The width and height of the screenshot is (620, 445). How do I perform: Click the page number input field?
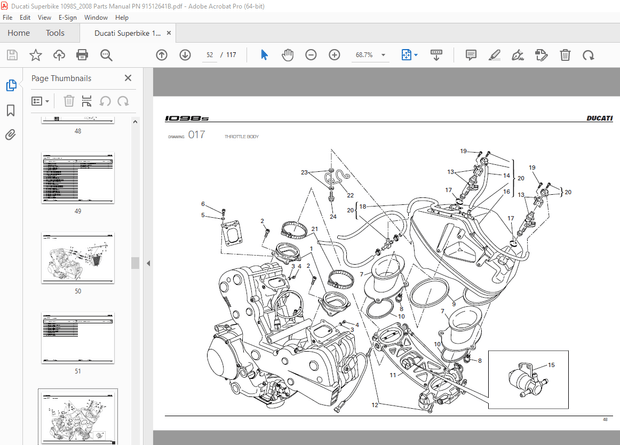pyautogui.click(x=210, y=55)
